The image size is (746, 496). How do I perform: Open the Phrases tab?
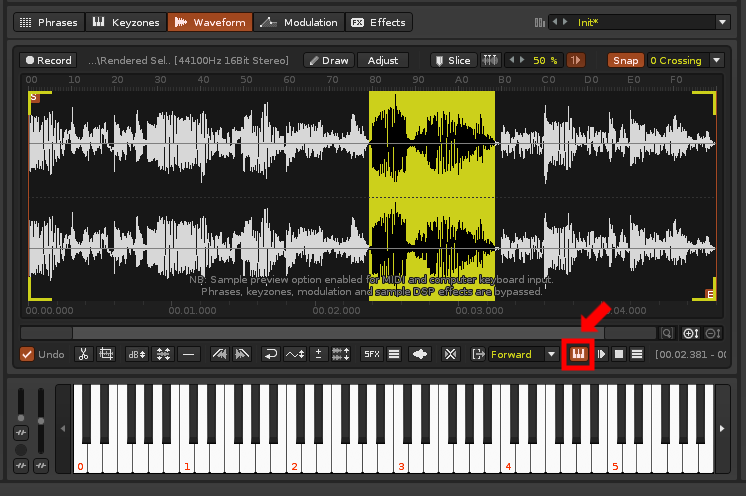point(49,22)
